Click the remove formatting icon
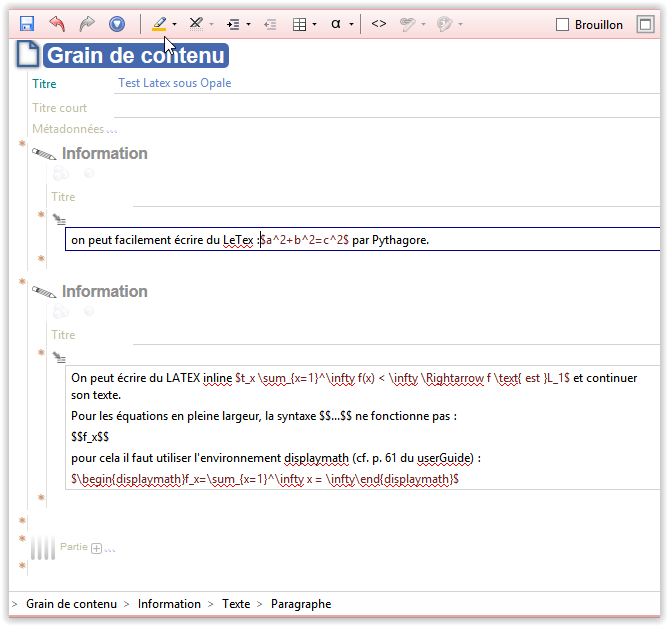This screenshot has width=668, height=626. [196, 24]
